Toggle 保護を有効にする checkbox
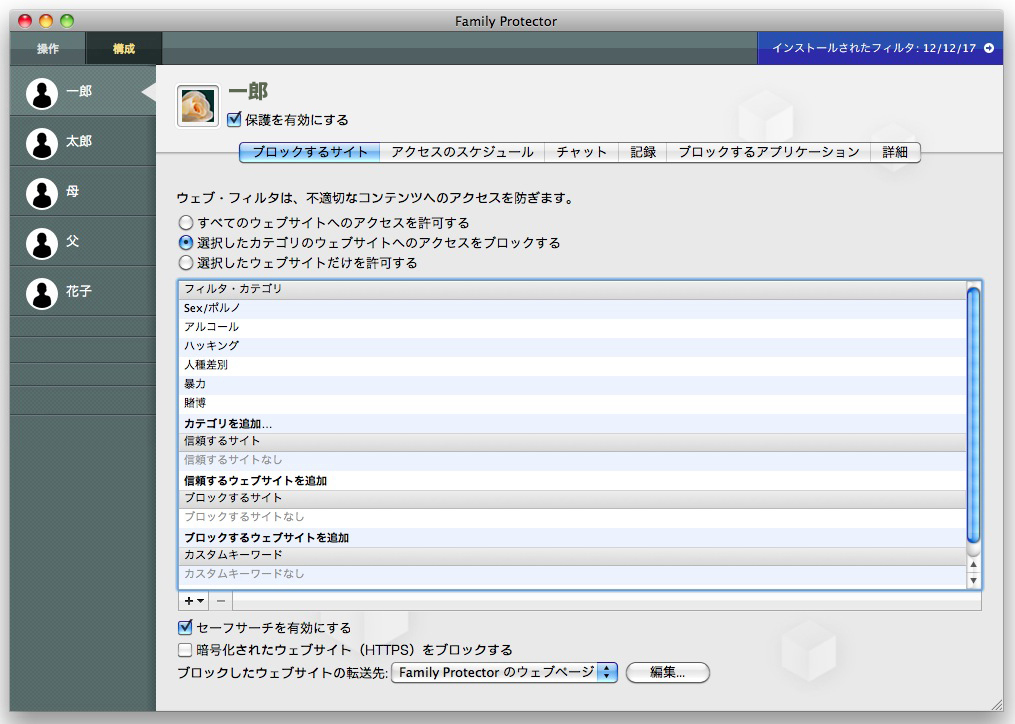 pyautogui.click(x=234, y=119)
